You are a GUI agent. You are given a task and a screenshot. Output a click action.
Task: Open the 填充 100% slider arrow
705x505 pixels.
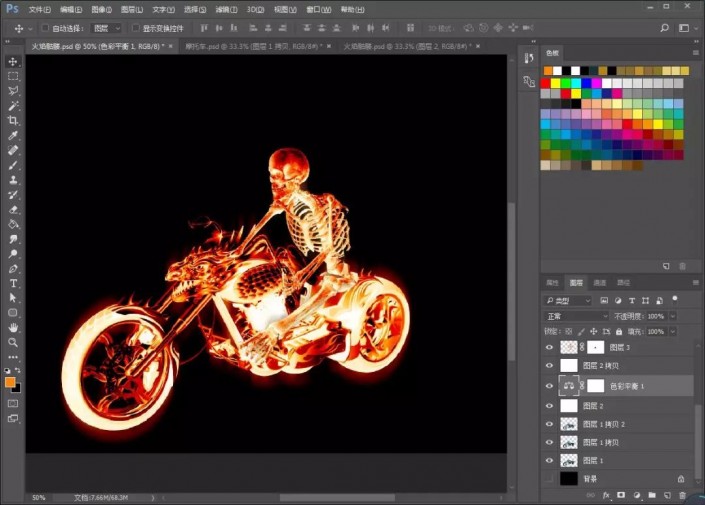pos(673,331)
